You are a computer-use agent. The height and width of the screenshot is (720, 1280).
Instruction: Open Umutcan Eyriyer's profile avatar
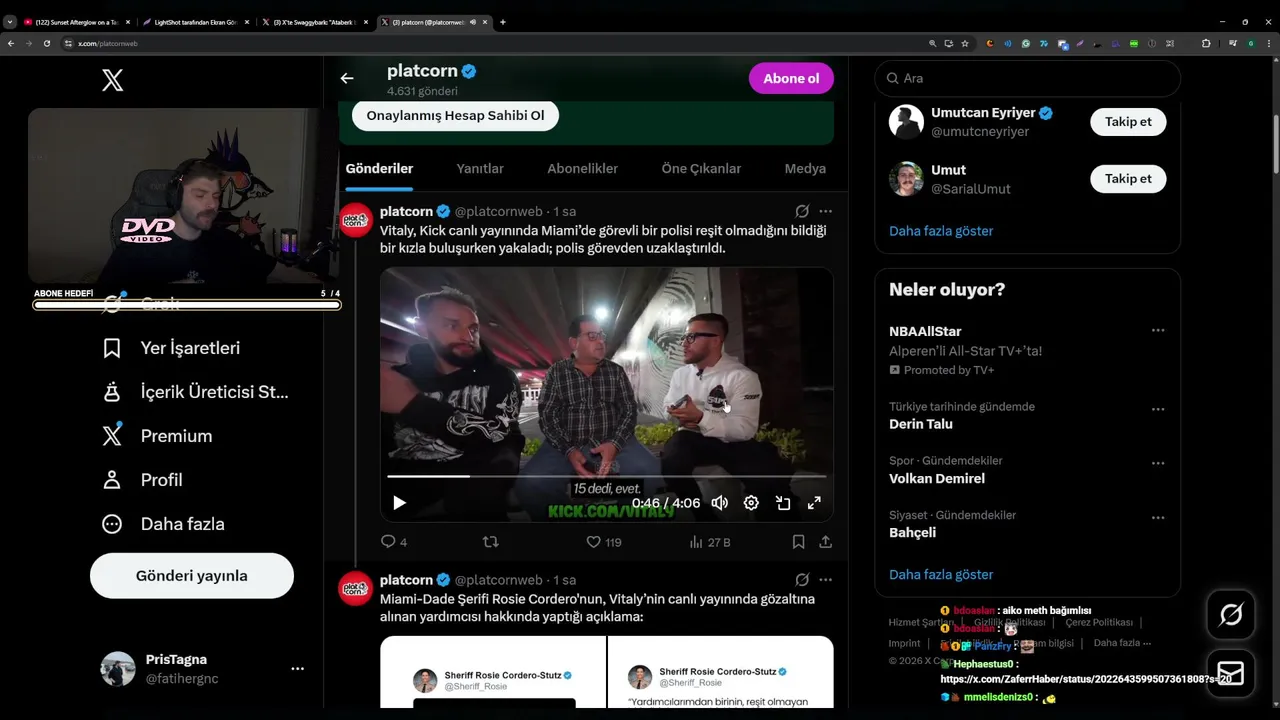[906, 122]
